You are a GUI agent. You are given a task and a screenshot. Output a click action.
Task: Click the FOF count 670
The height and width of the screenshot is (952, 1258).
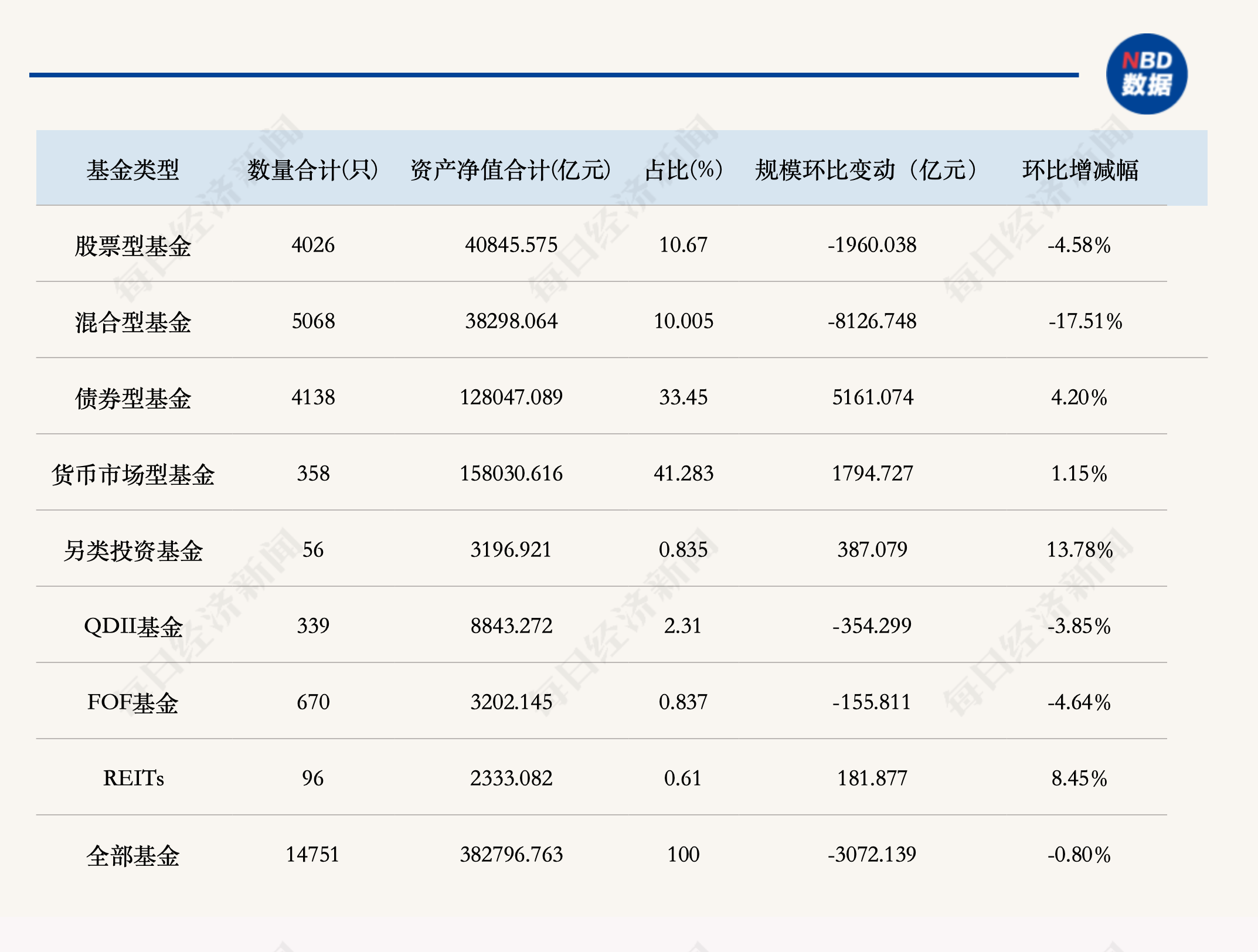point(313,702)
